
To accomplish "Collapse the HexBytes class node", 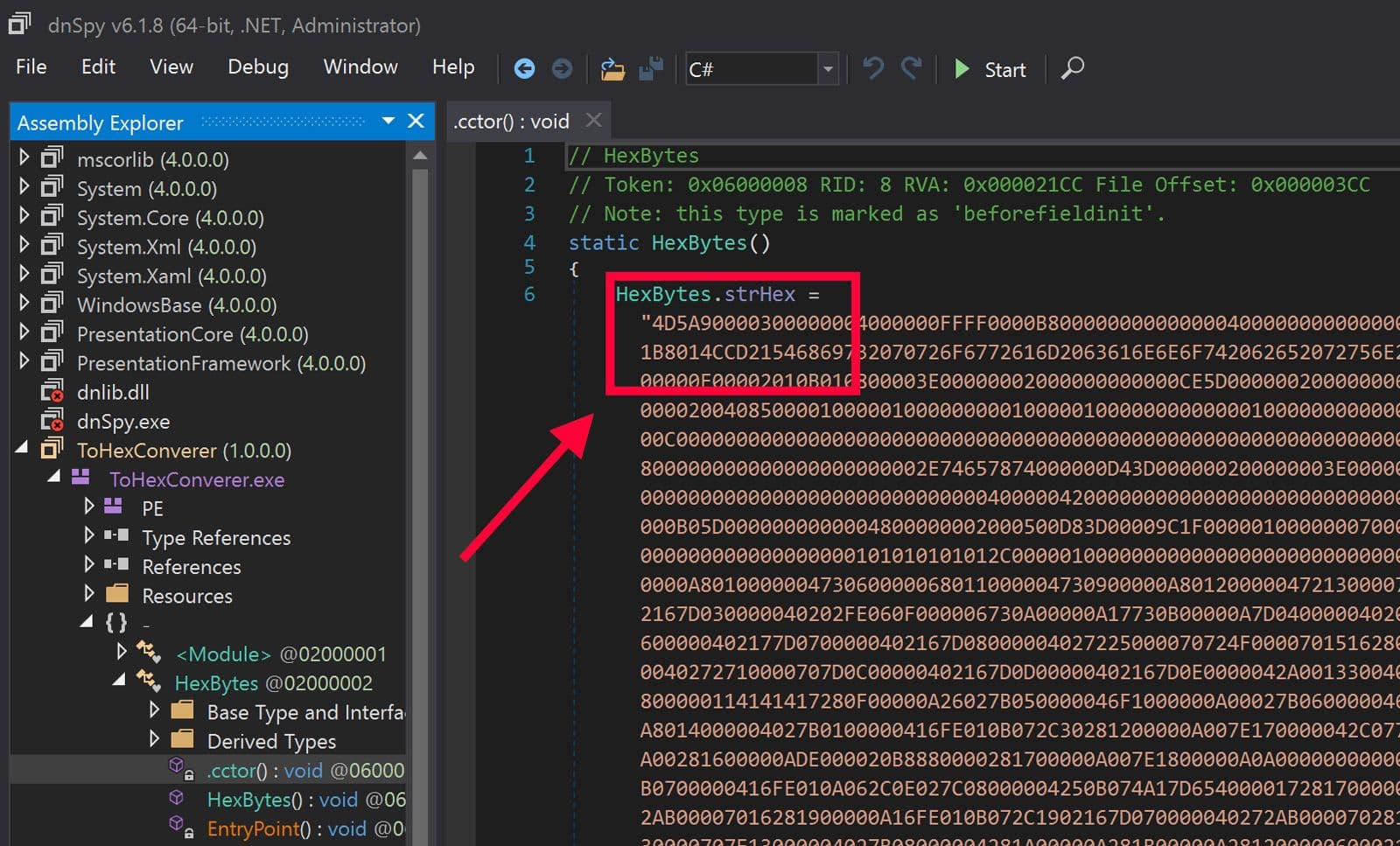I will pos(118,680).
